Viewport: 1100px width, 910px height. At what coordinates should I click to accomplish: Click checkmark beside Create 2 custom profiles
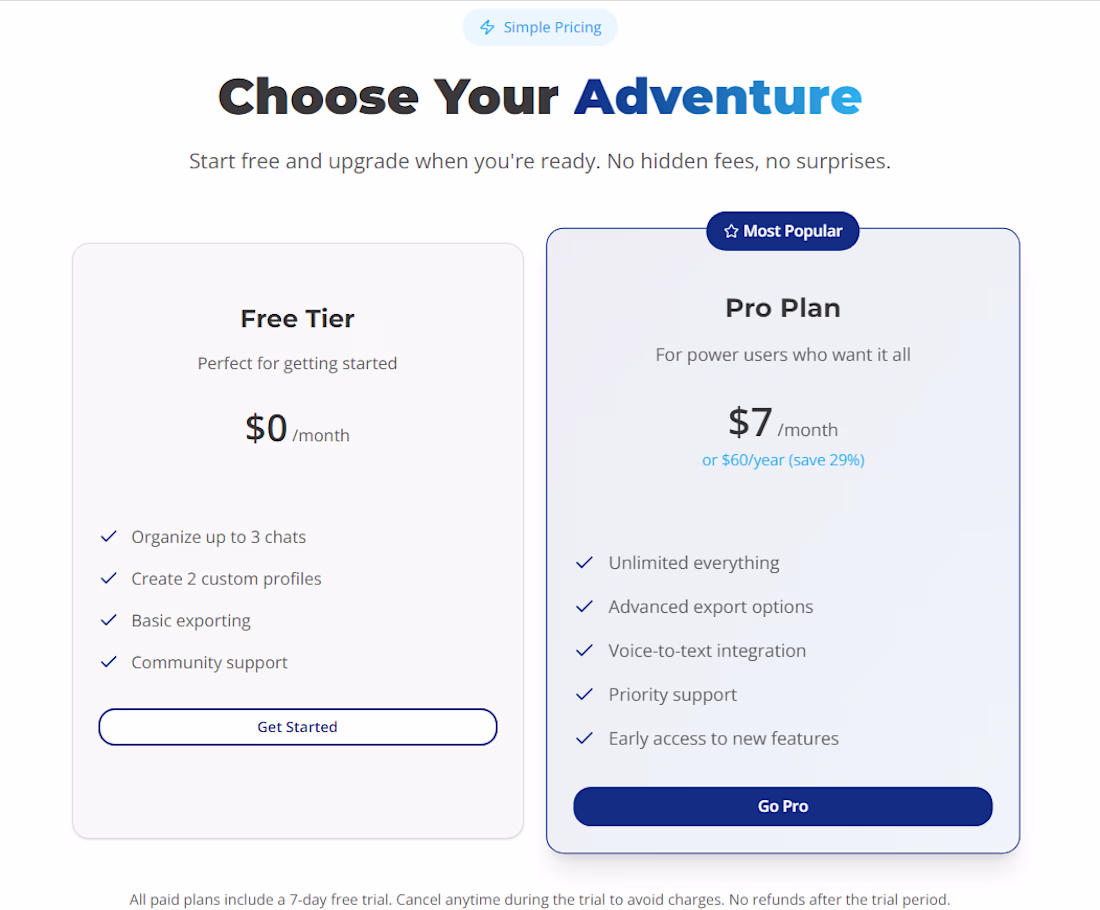pyautogui.click(x=109, y=579)
